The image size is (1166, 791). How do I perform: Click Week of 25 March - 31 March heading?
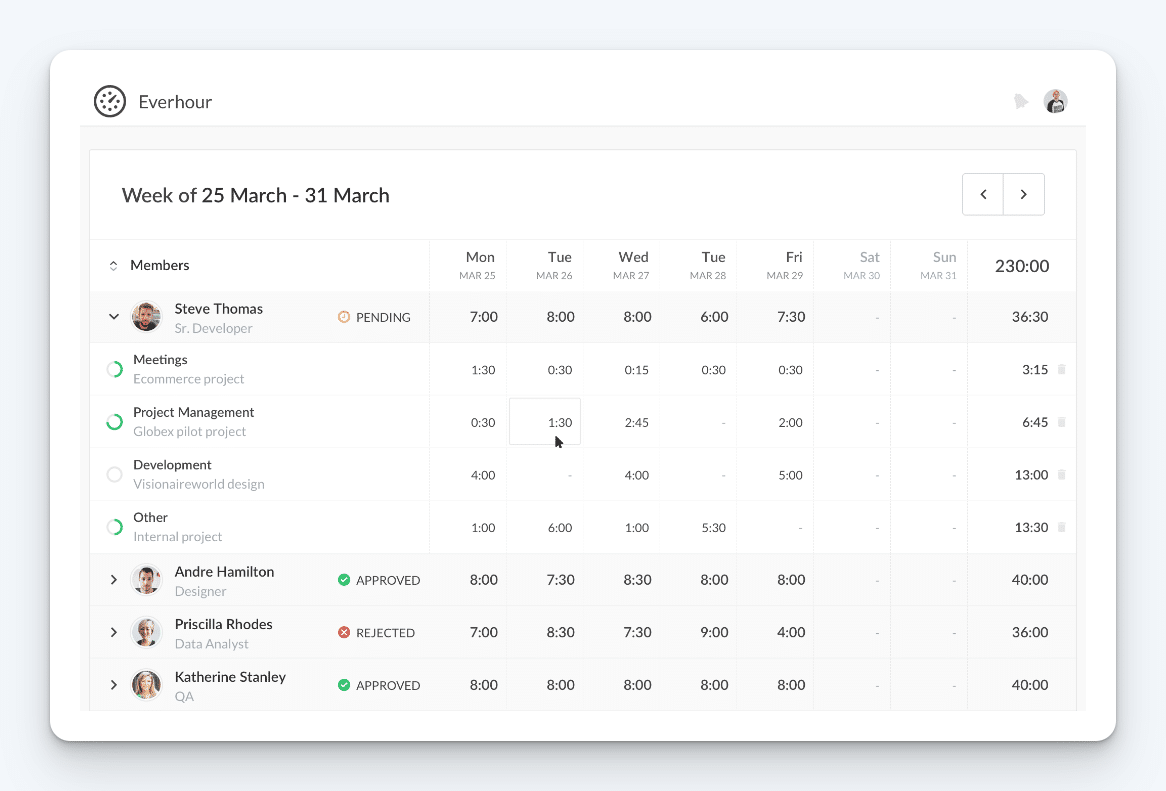click(256, 196)
